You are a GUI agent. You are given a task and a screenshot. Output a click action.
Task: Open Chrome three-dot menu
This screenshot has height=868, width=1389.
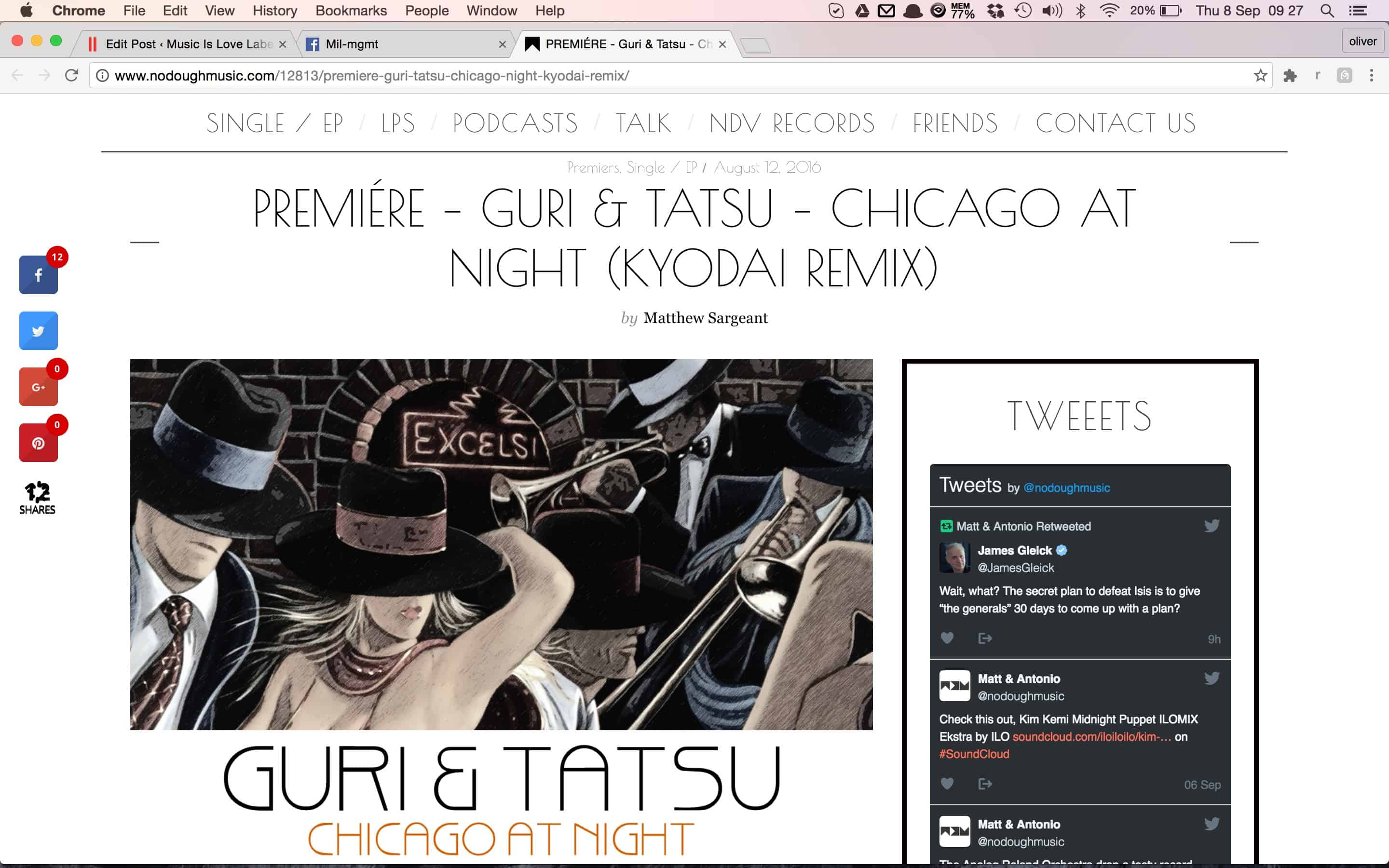point(1371,75)
